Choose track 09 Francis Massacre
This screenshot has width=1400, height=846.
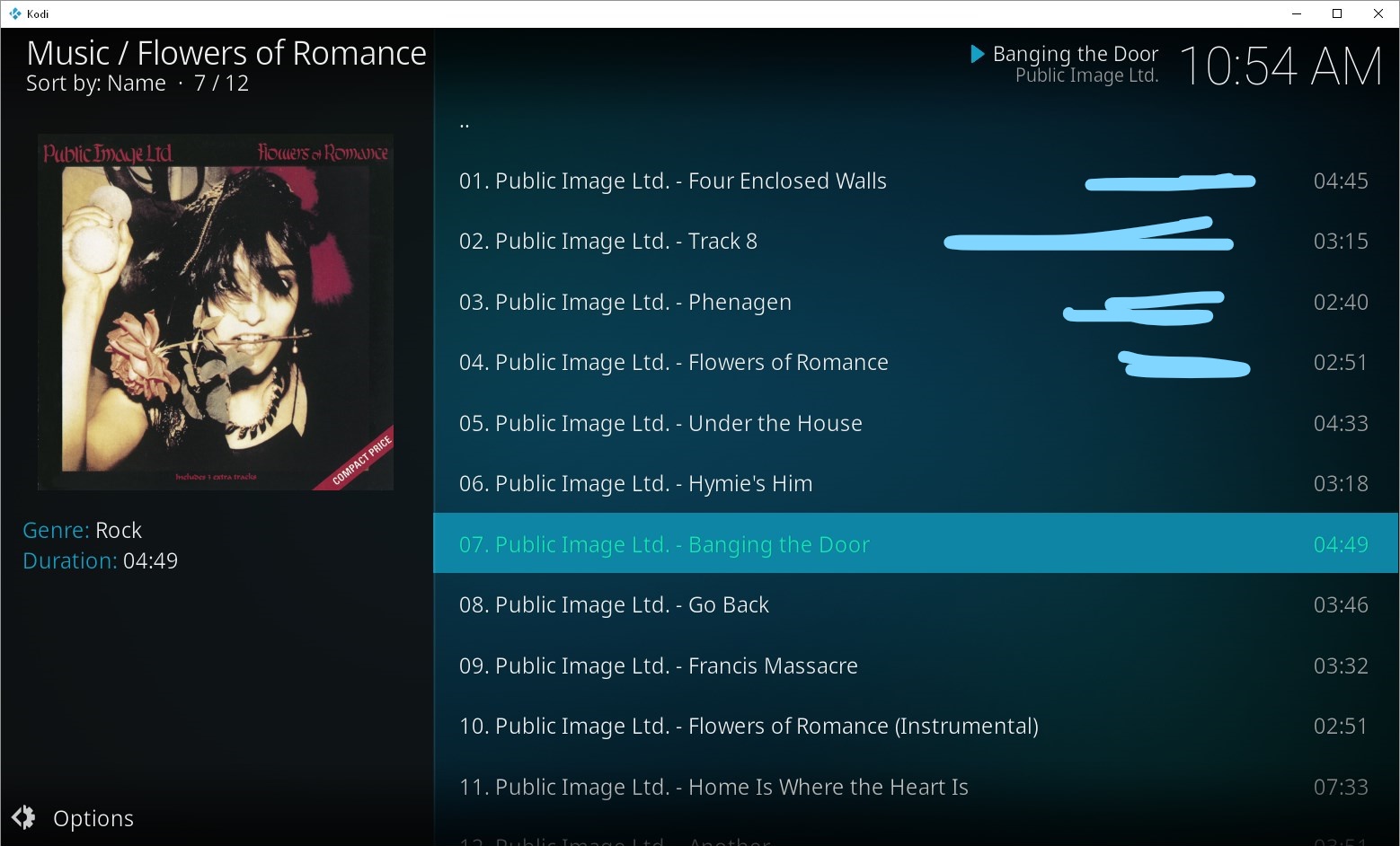point(916,665)
